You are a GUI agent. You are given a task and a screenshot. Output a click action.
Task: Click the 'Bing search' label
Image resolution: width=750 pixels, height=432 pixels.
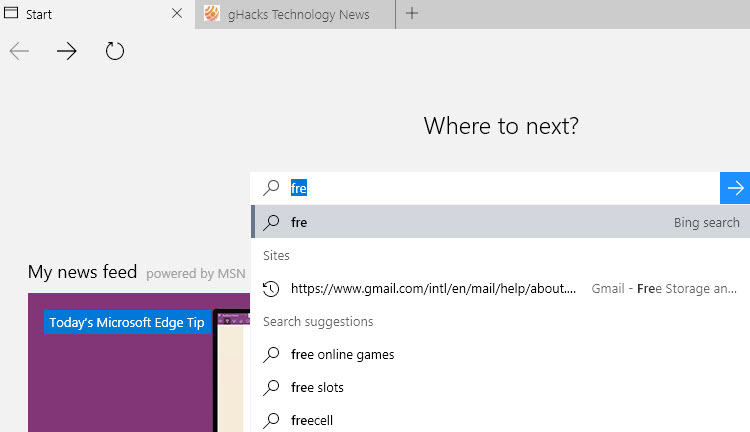click(x=706, y=222)
